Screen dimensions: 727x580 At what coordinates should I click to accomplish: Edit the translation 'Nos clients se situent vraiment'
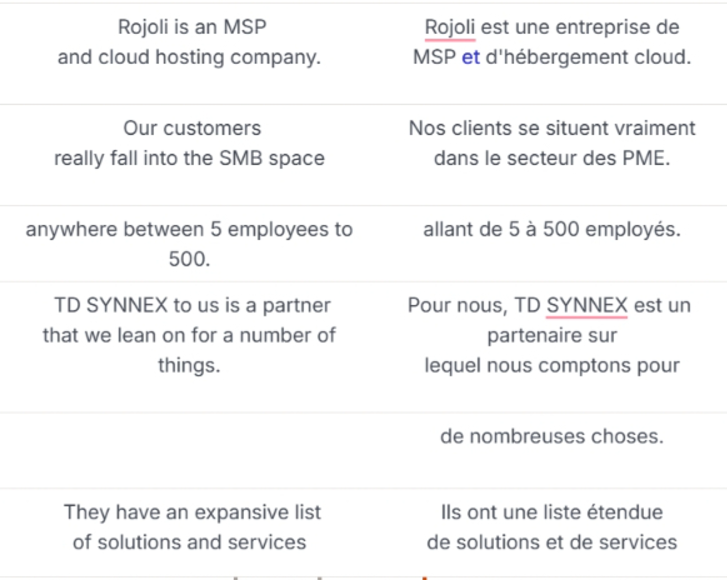tap(552, 128)
